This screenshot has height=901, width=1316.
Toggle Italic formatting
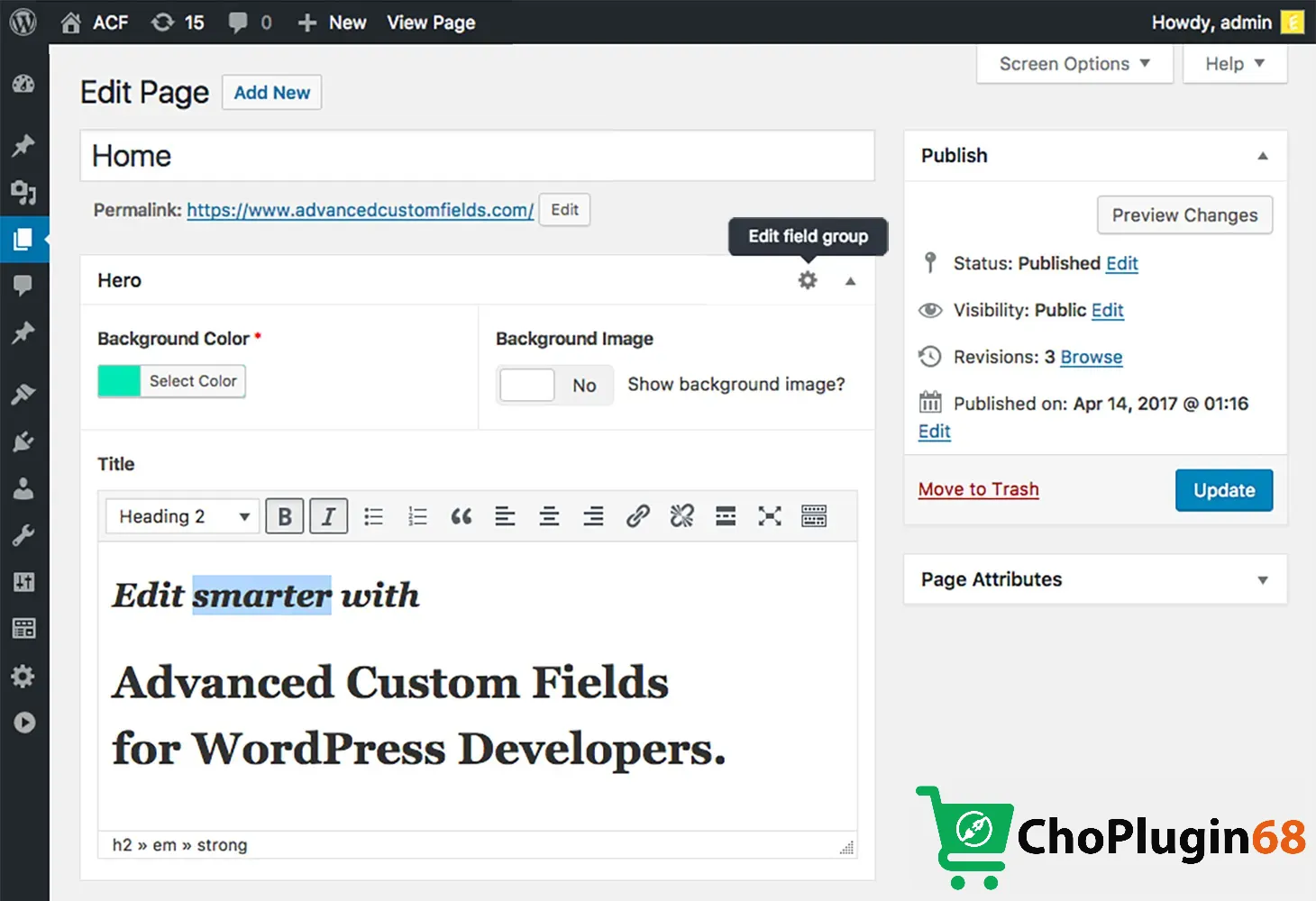pyautogui.click(x=329, y=516)
